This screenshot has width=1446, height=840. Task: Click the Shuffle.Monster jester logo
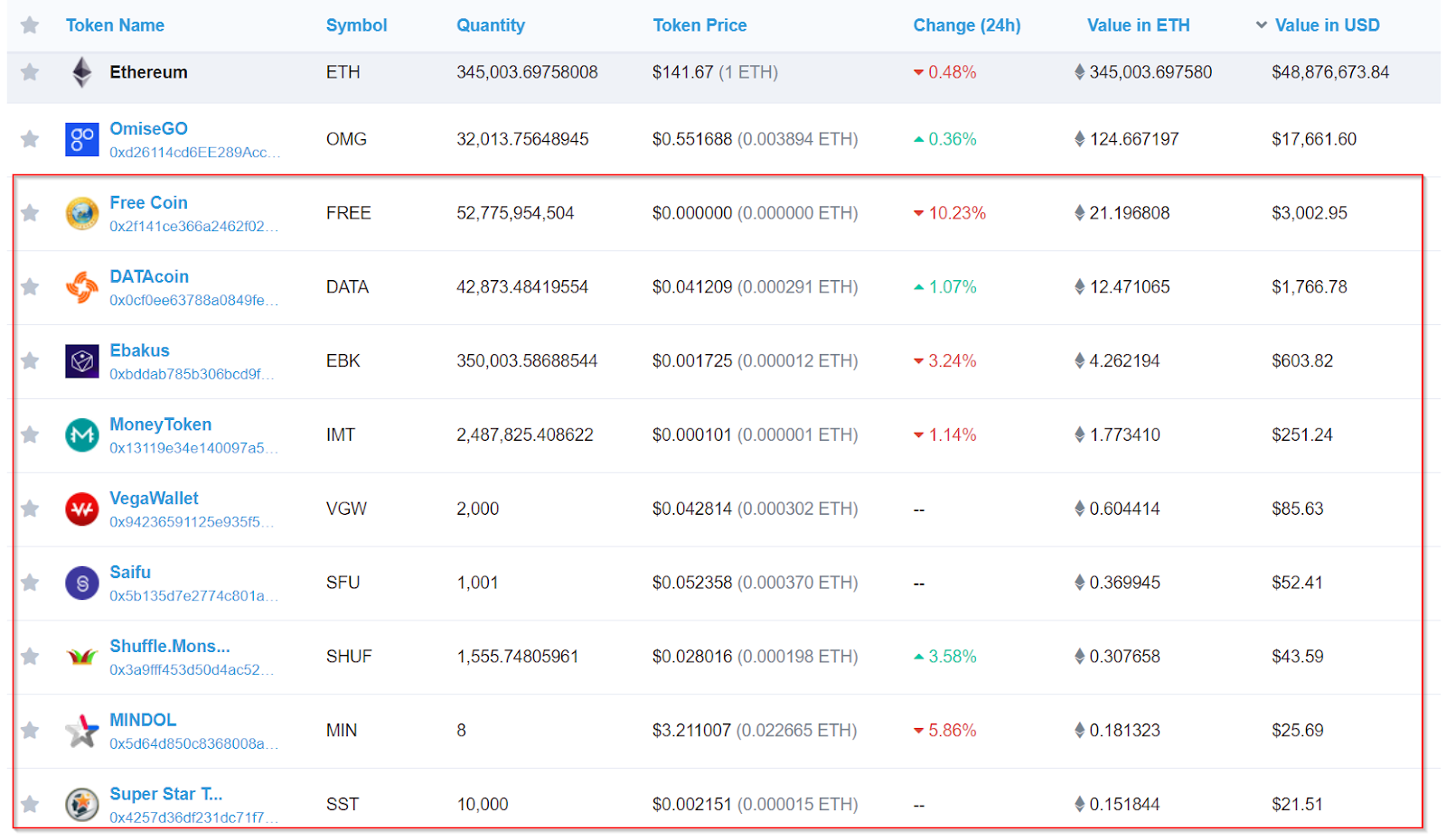(x=82, y=658)
